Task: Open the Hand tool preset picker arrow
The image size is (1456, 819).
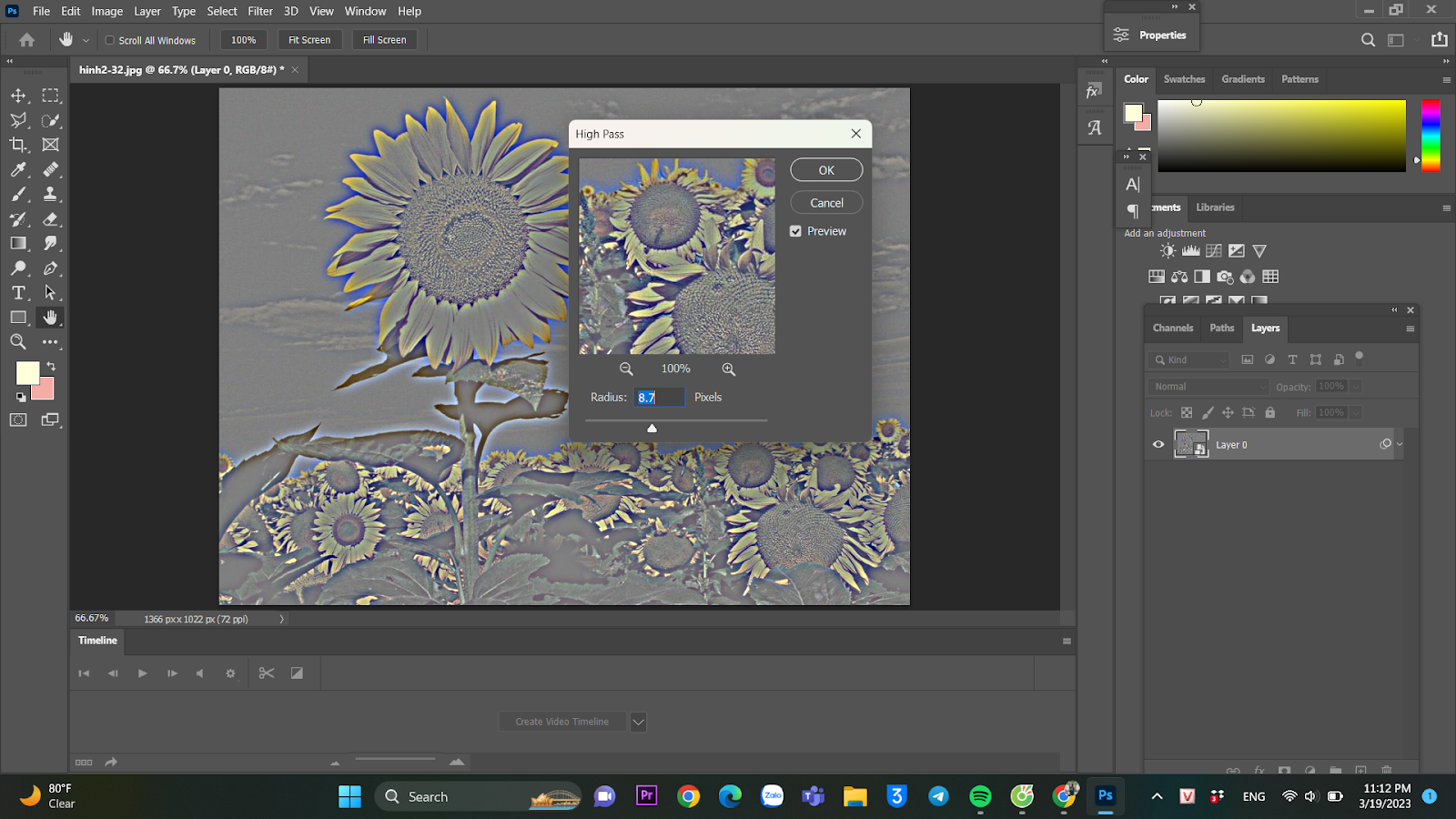Action: [x=86, y=40]
